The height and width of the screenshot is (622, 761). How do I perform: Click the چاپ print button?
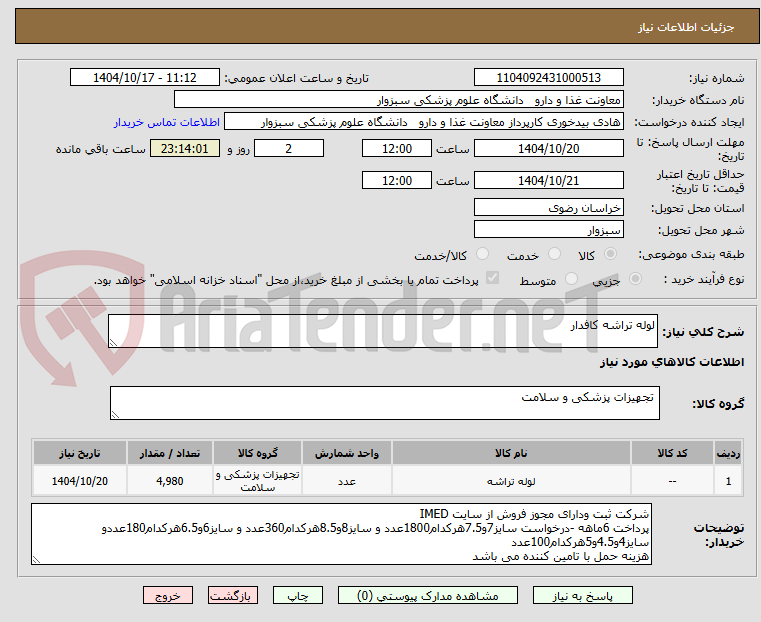click(298, 595)
